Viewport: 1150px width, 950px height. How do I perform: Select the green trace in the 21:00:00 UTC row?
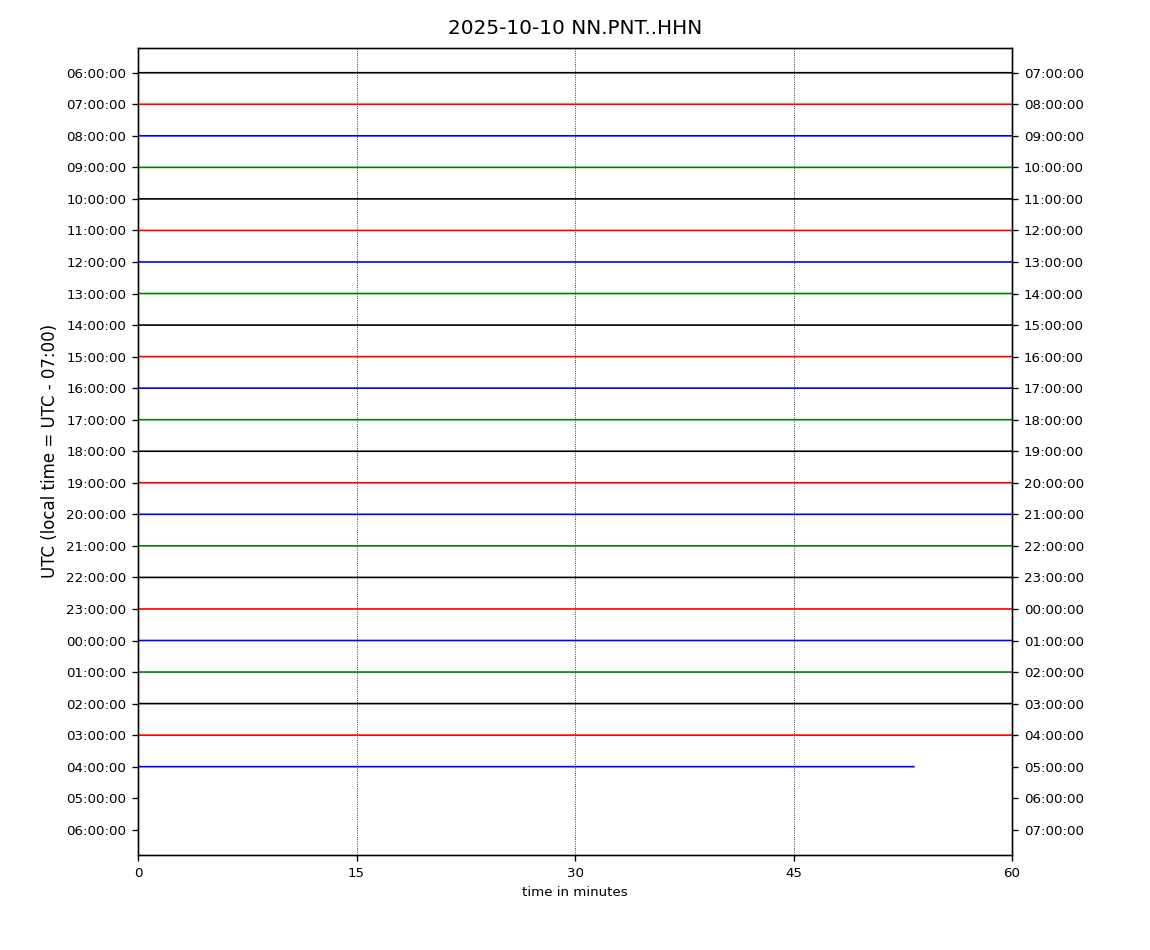click(575, 546)
